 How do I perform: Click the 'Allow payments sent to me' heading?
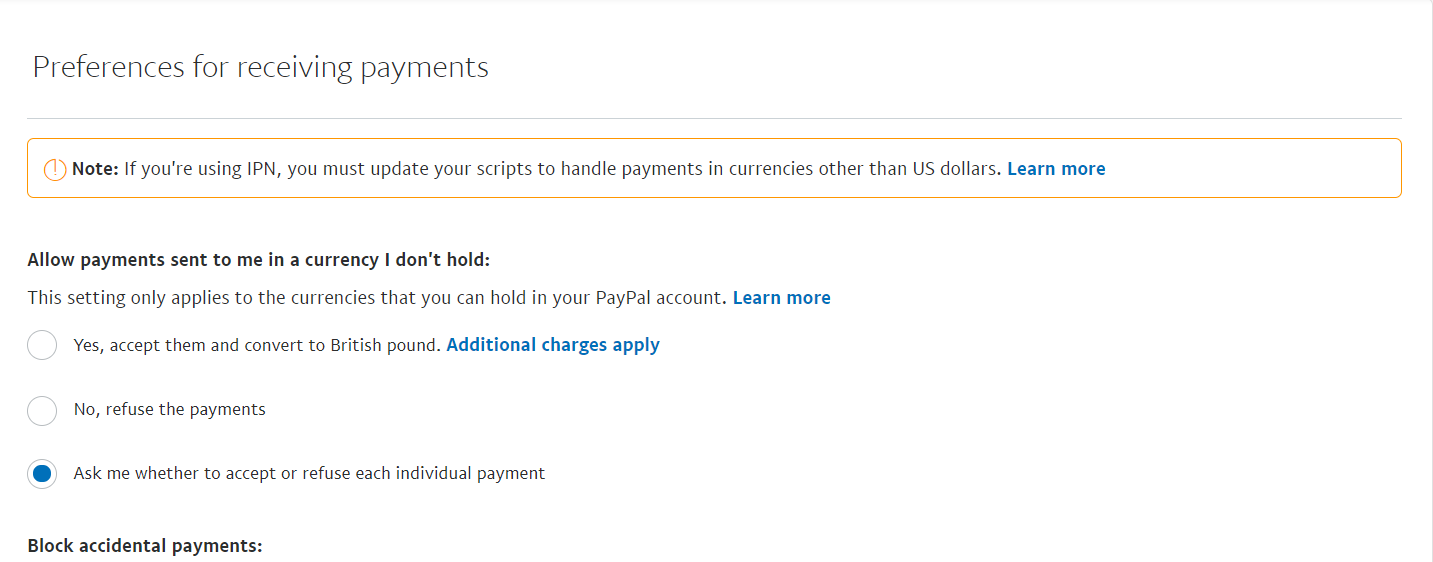click(259, 261)
